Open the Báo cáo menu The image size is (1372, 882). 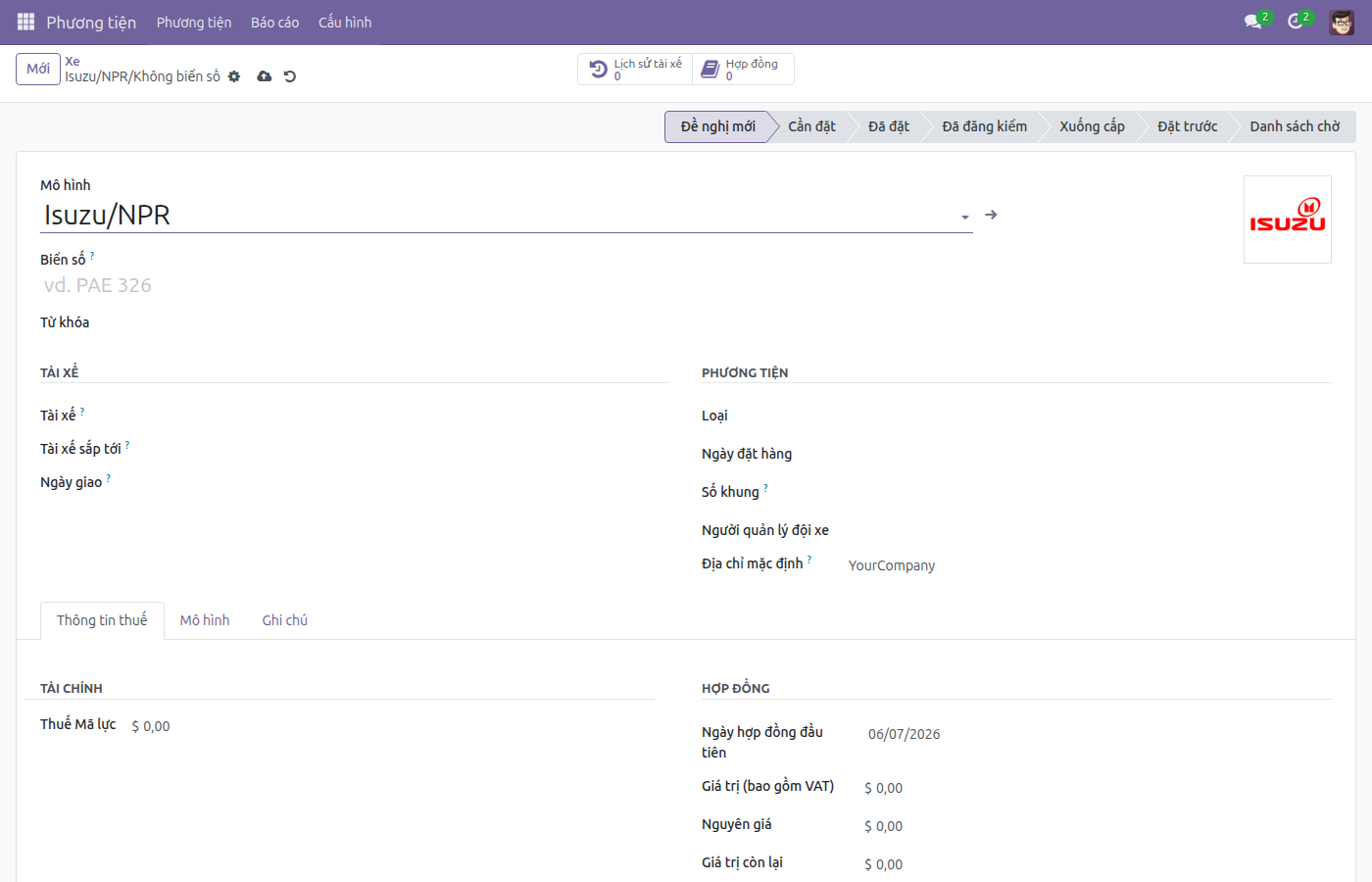274,22
